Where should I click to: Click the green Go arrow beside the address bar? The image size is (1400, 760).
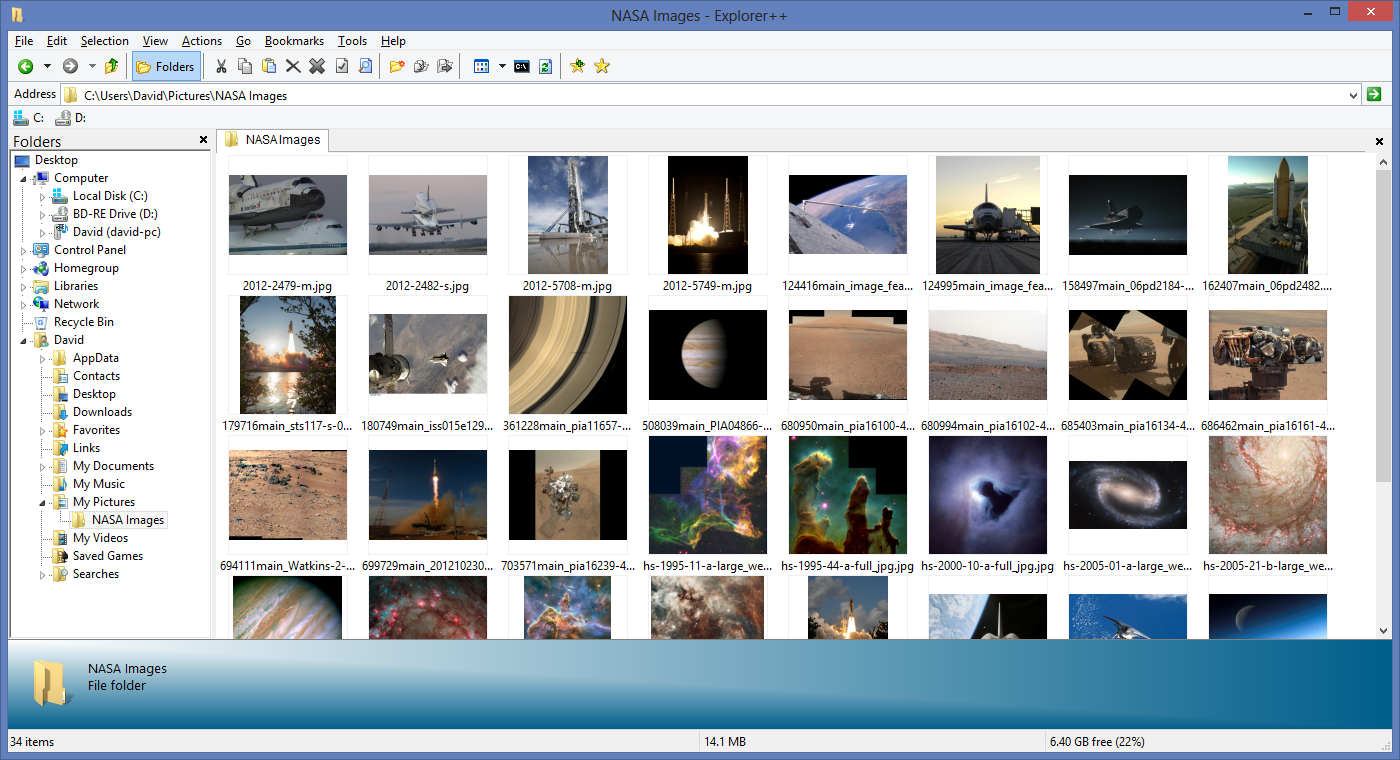[x=1374, y=94]
